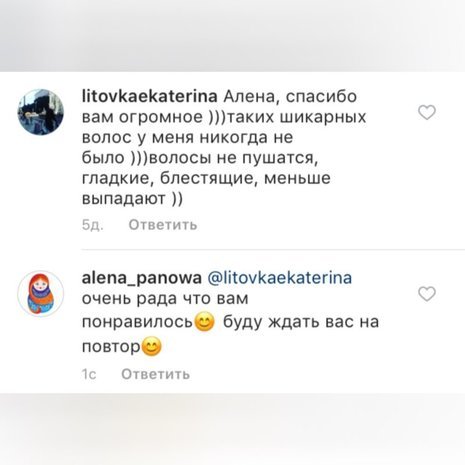Screen dimensions: 465x465
Task: Click the 5д. timestamp
Action: coord(93,225)
